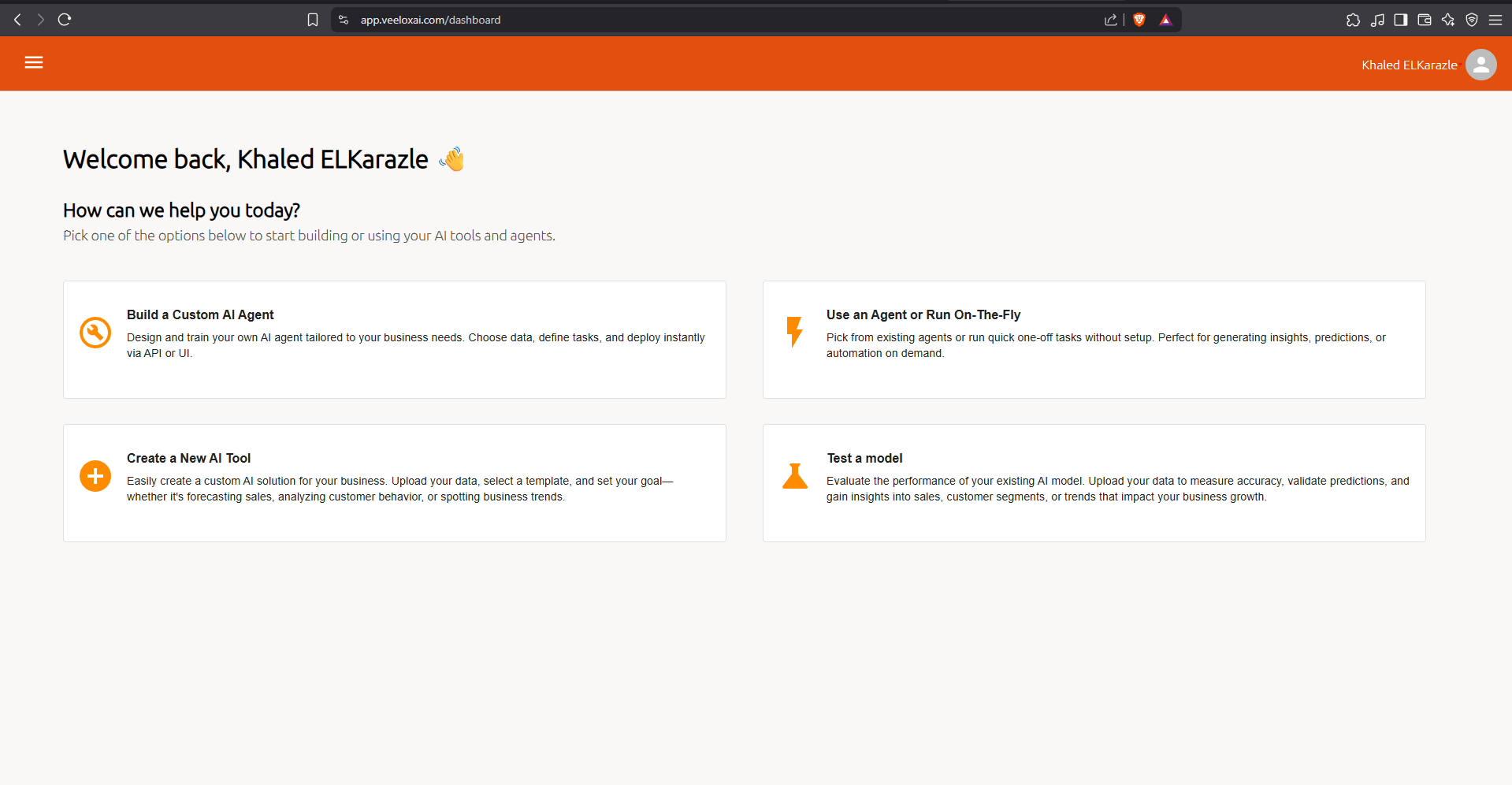Open Brave Rewards triangle icon
Viewport: 1512px width, 785px height.
[x=1166, y=20]
